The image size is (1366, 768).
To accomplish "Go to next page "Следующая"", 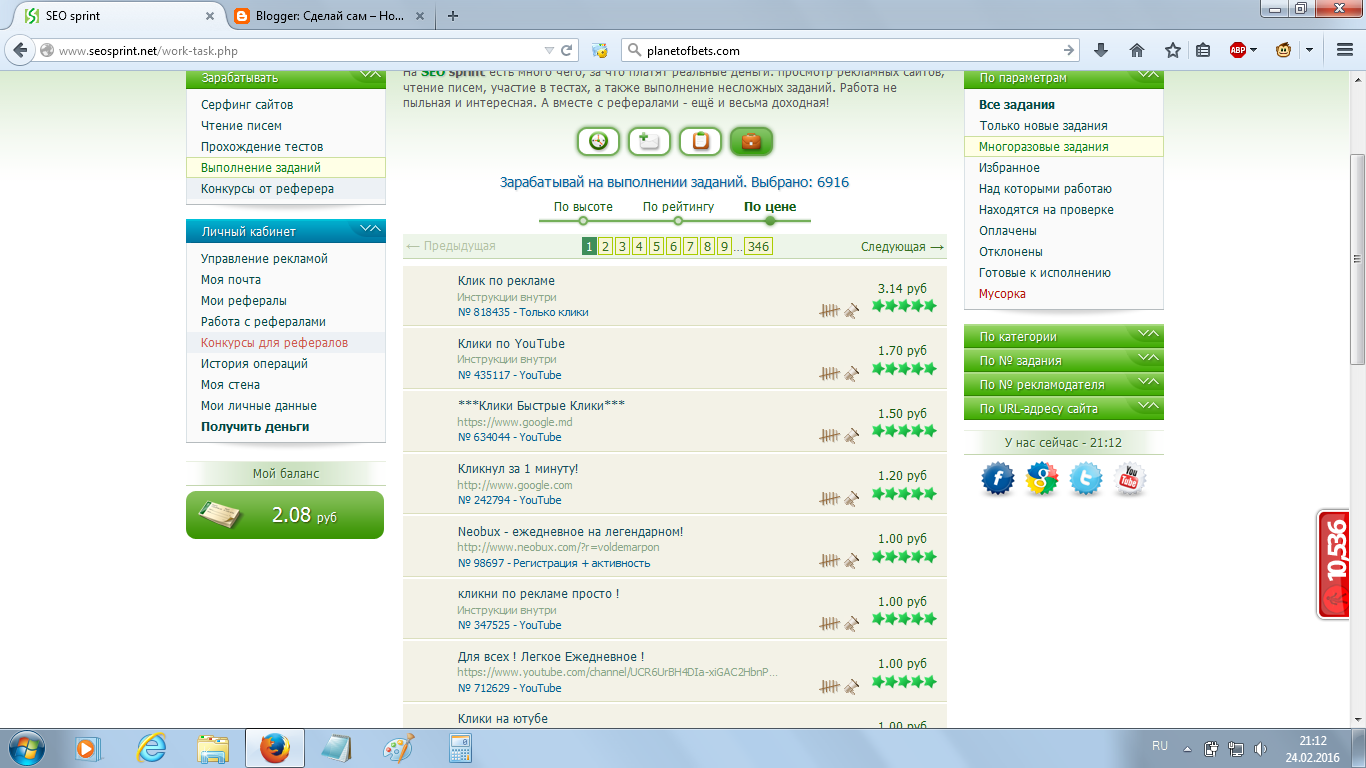I will coord(902,246).
